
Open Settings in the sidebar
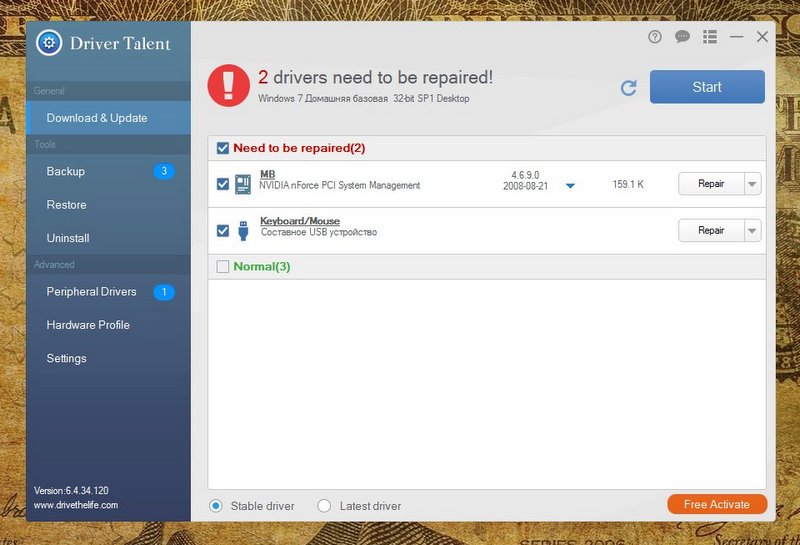click(109, 358)
